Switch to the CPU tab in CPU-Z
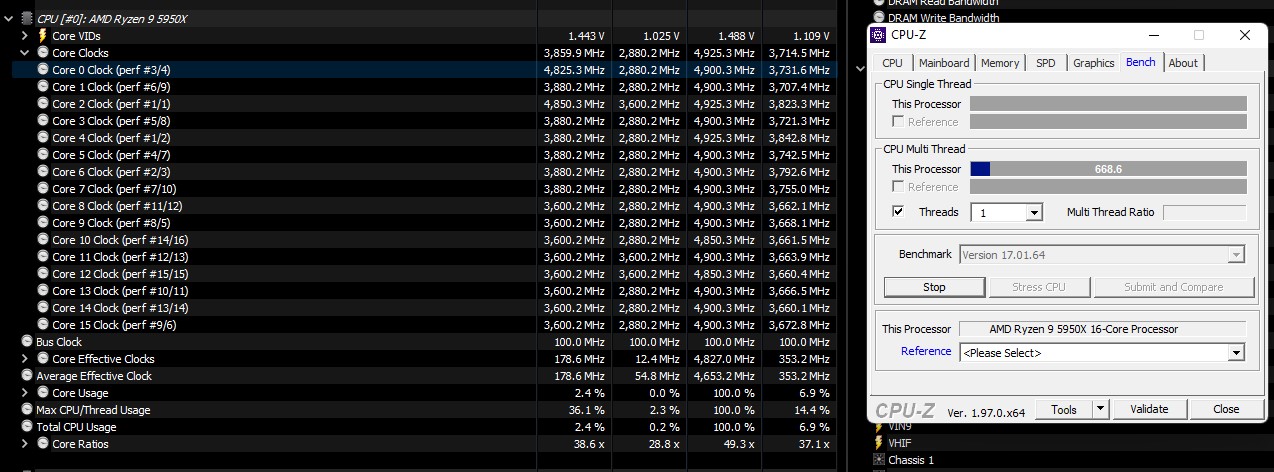 (892, 63)
